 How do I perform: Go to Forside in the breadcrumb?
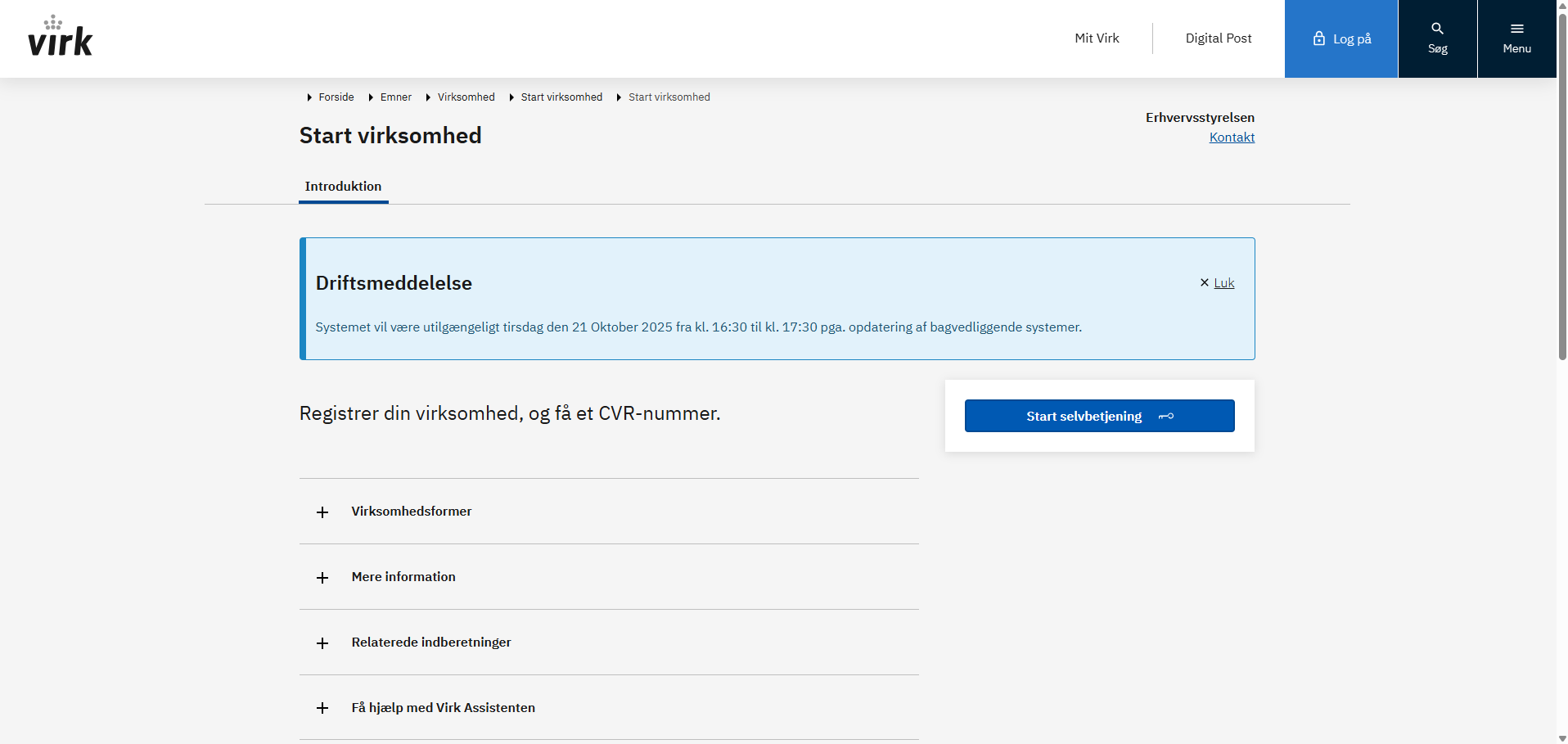tap(336, 97)
